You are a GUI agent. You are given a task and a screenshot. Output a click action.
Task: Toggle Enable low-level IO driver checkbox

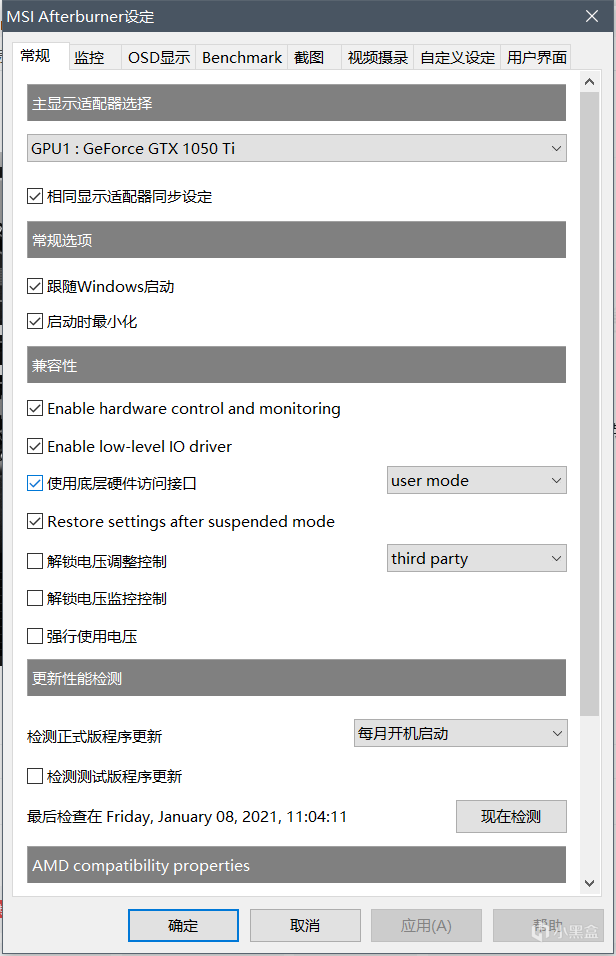tap(36, 447)
